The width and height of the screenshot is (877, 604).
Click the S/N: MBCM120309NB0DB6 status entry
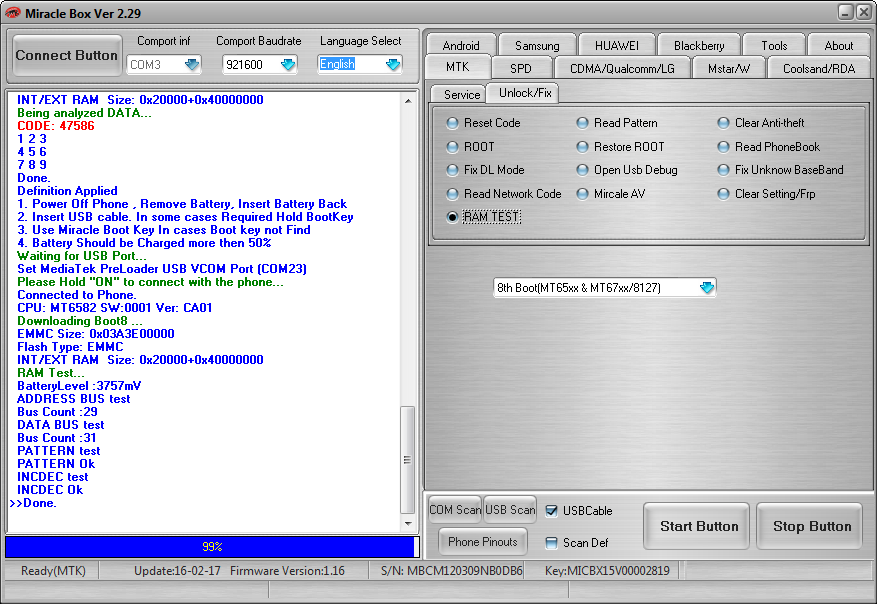451,571
